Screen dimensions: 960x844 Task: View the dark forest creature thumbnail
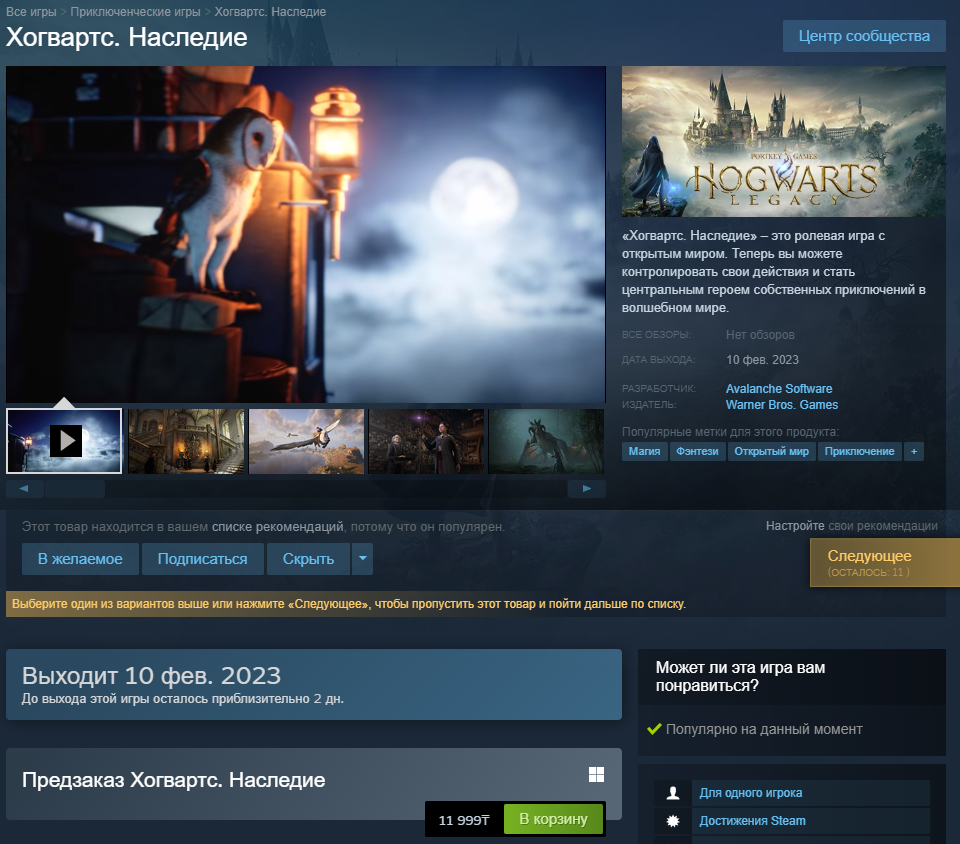click(x=547, y=441)
